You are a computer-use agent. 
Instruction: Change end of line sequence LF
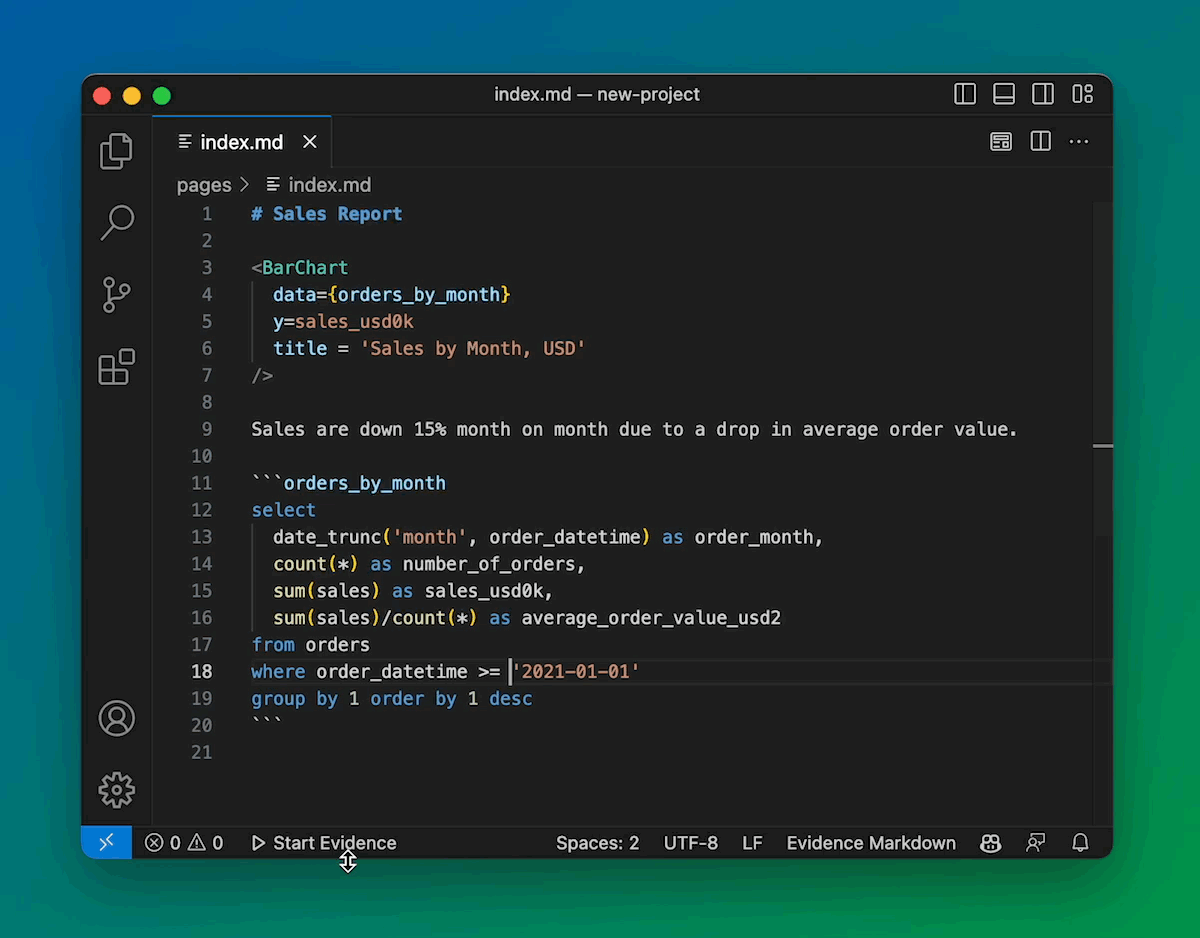click(752, 843)
